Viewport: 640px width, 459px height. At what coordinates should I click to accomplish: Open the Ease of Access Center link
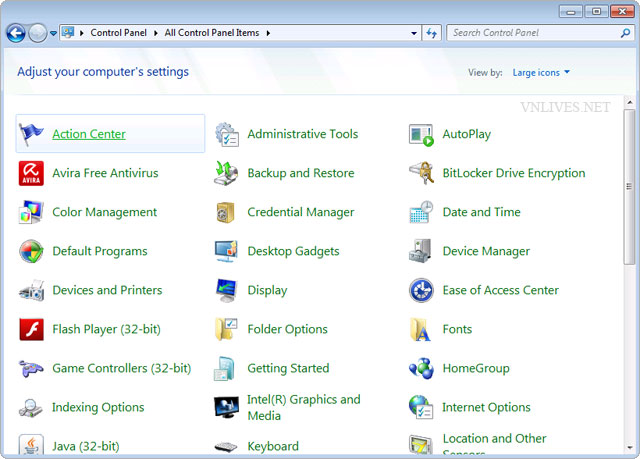(x=501, y=290)
